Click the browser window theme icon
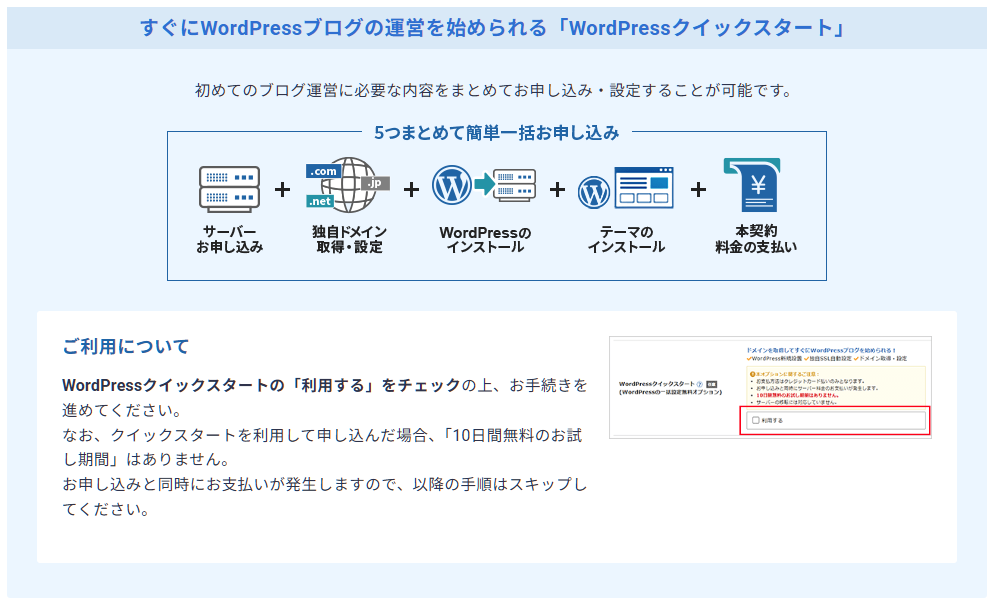 pos(644,188)
